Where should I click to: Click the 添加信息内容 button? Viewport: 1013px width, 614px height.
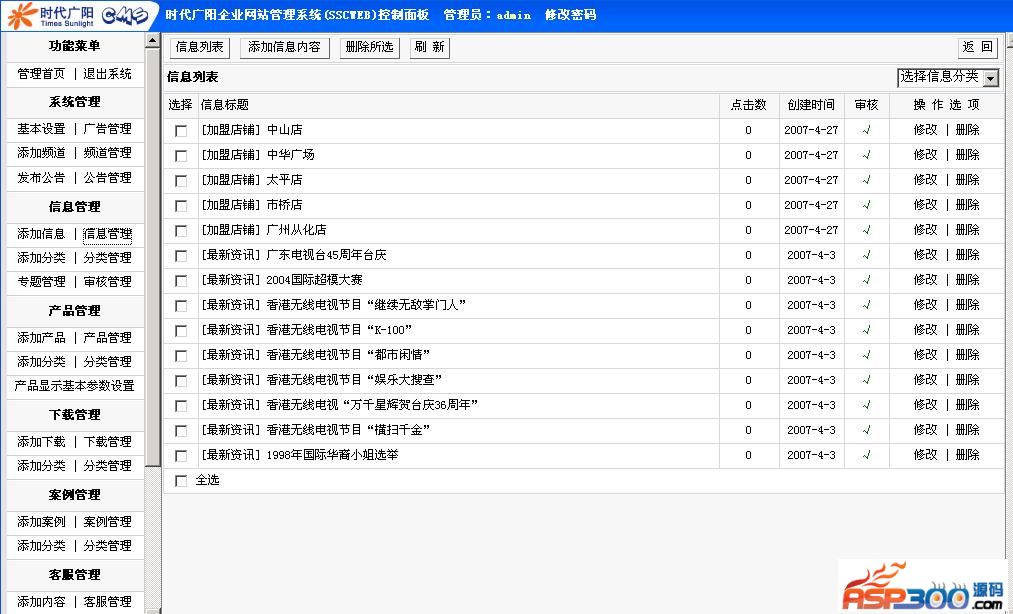pos(284,47)
